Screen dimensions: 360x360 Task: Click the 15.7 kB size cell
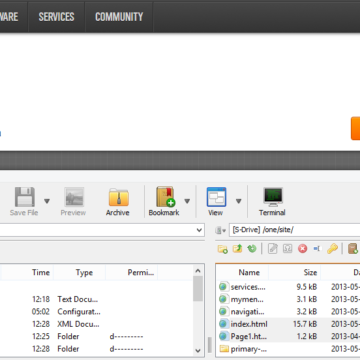coord(305,324)
